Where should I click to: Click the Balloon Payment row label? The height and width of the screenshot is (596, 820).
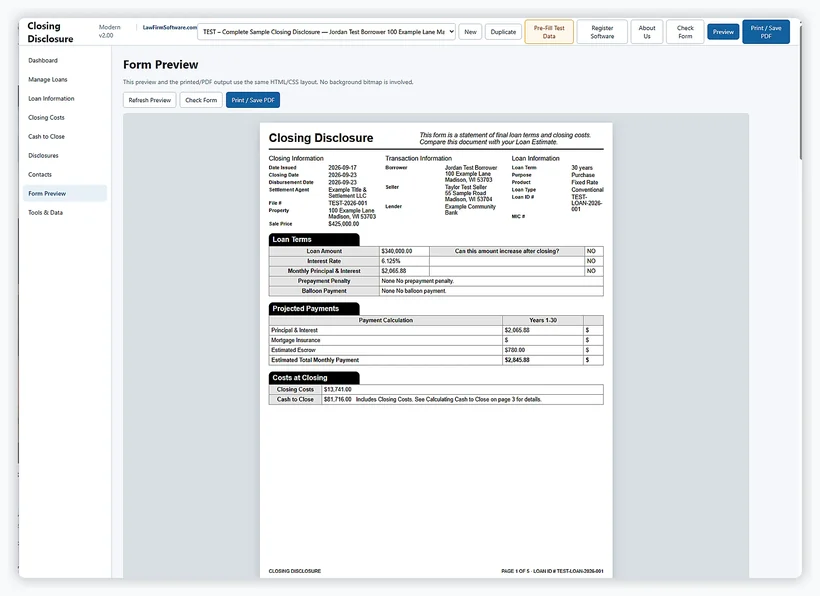coord(324,291)
